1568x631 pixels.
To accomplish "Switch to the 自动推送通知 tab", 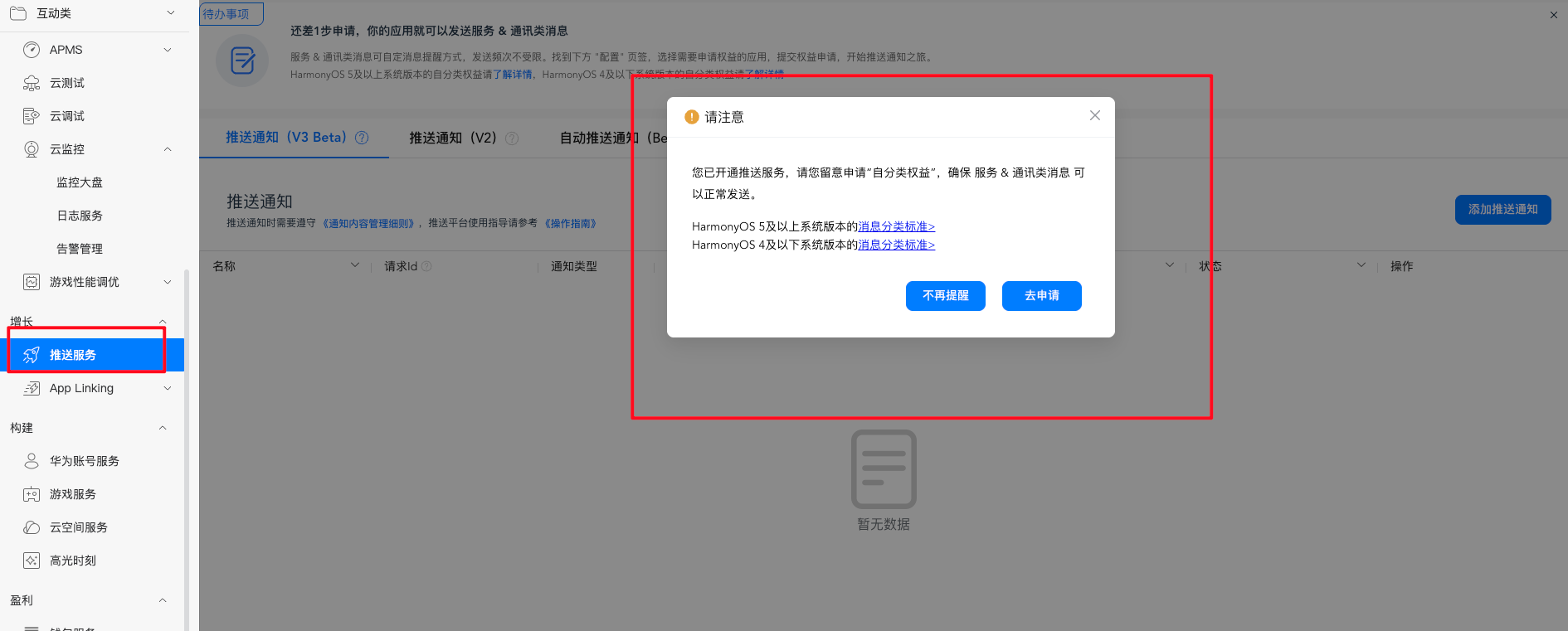I will pyautogui.click(x=613, y=138).
